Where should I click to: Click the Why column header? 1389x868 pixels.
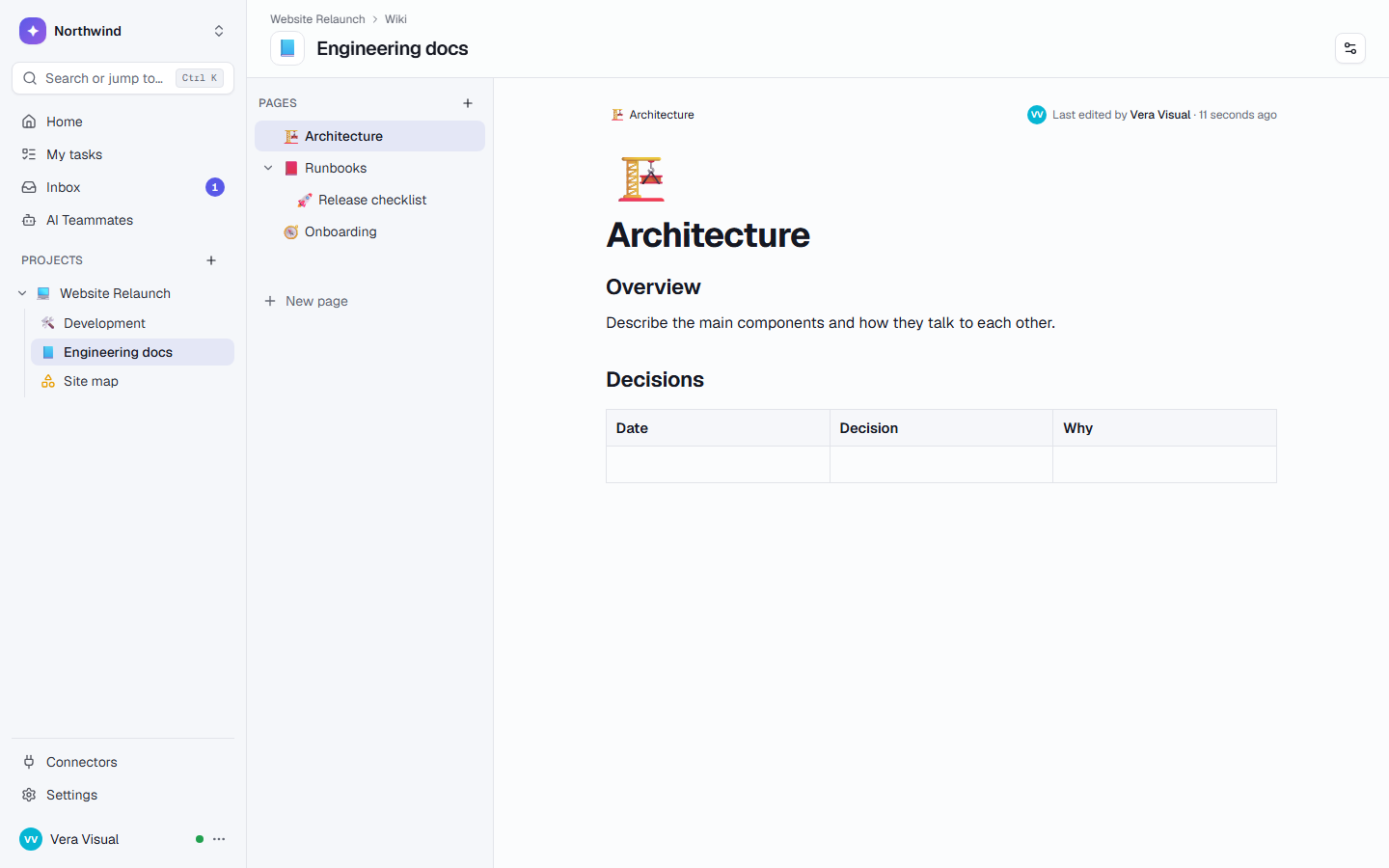1164,428
